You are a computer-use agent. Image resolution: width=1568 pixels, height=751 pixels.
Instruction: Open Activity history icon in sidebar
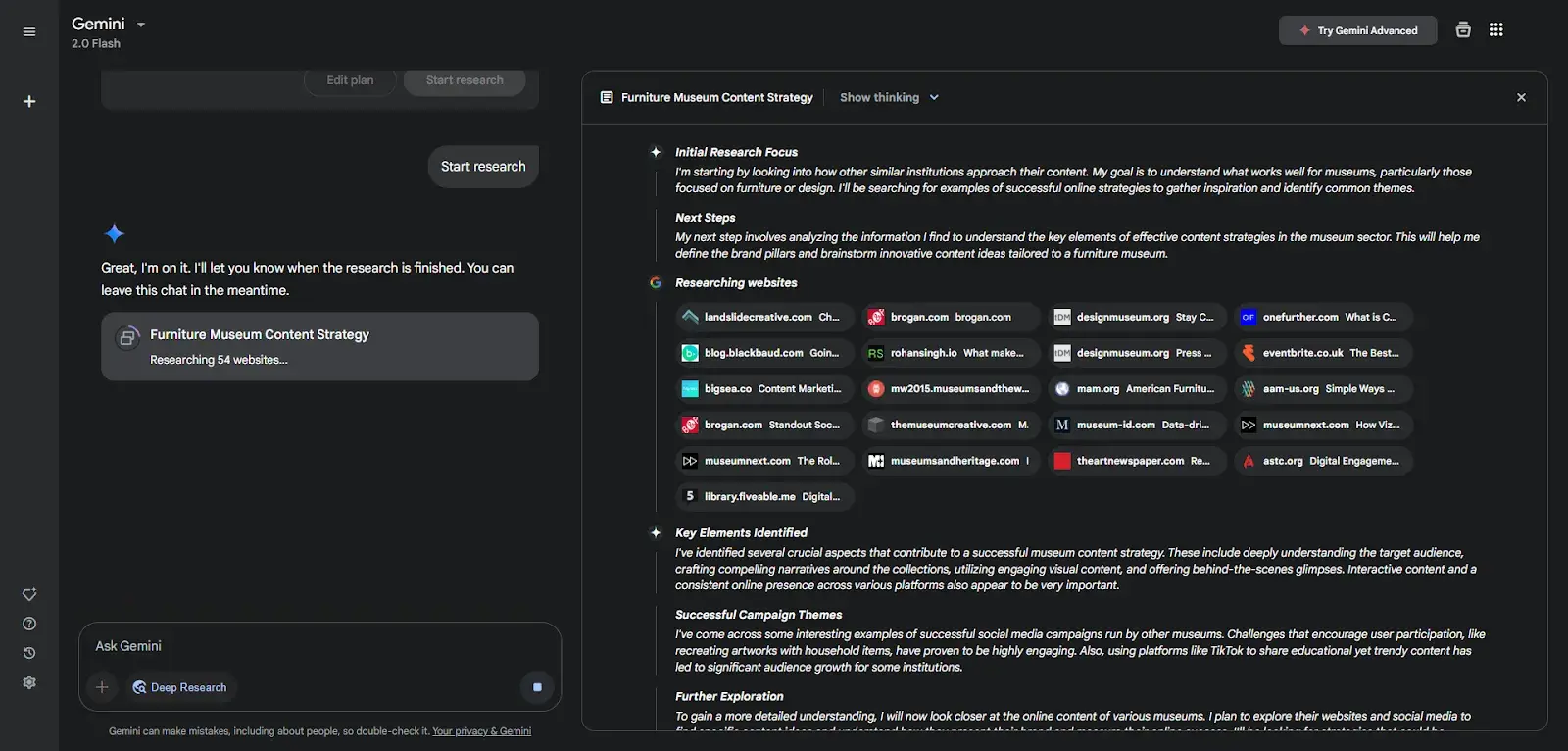29,653
